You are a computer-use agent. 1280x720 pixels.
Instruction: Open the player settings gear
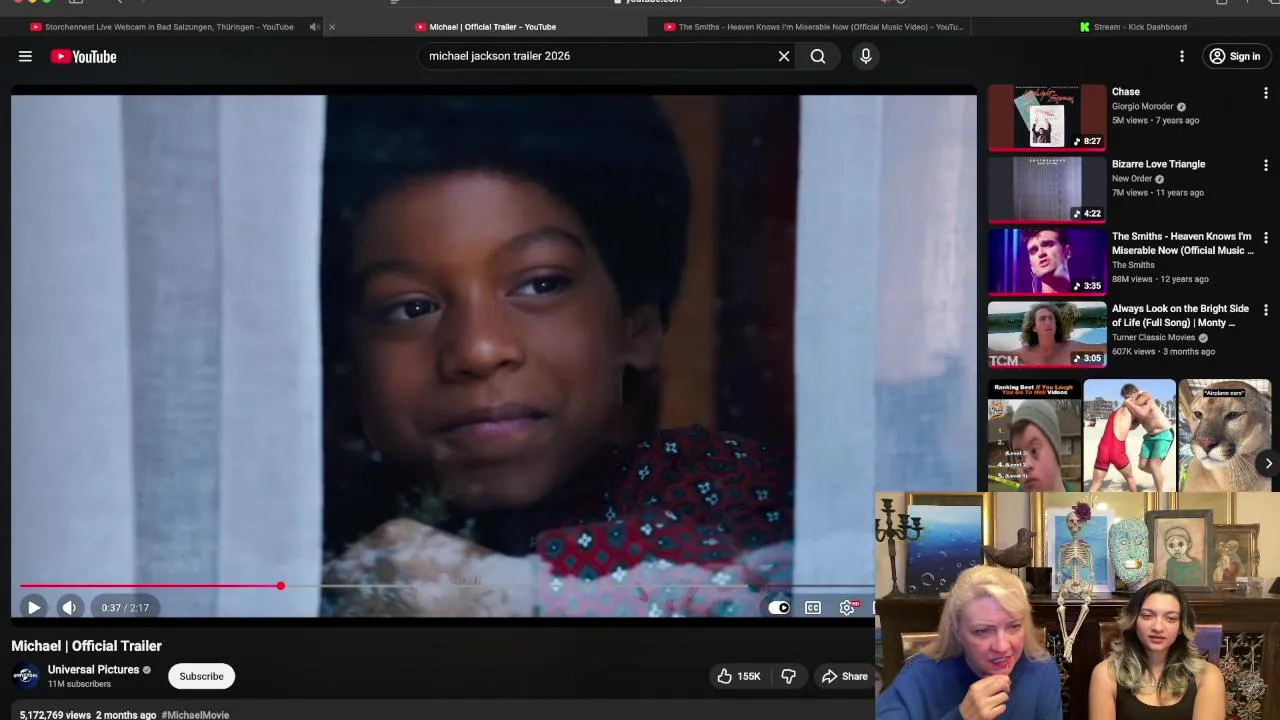pos(848,607)
